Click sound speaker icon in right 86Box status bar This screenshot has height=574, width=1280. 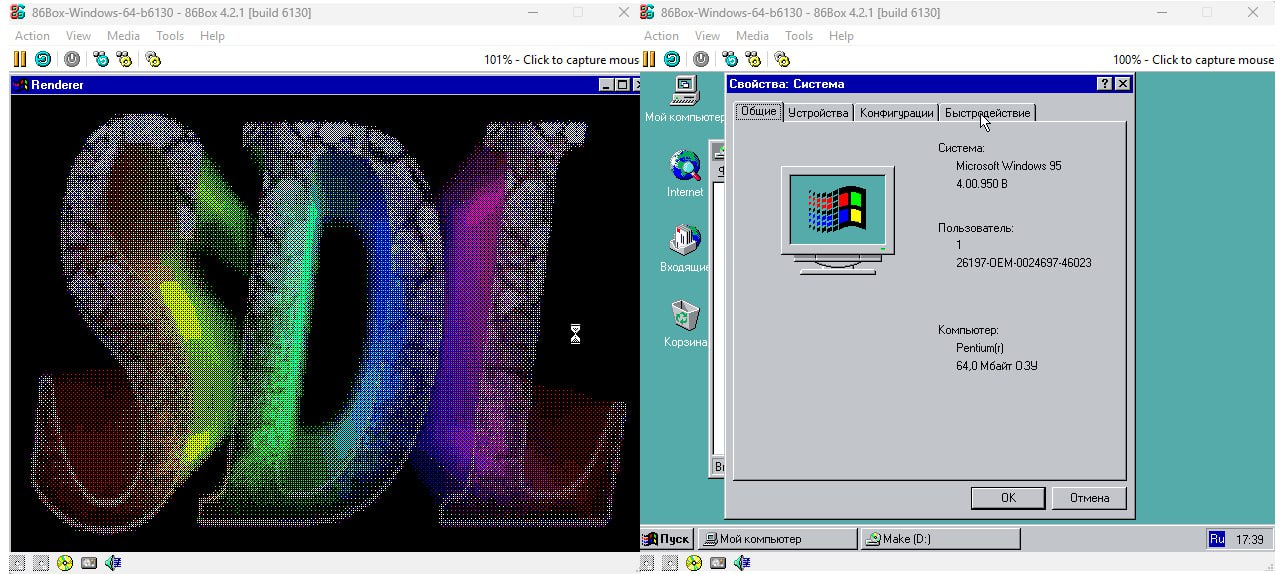coord(743,563)
